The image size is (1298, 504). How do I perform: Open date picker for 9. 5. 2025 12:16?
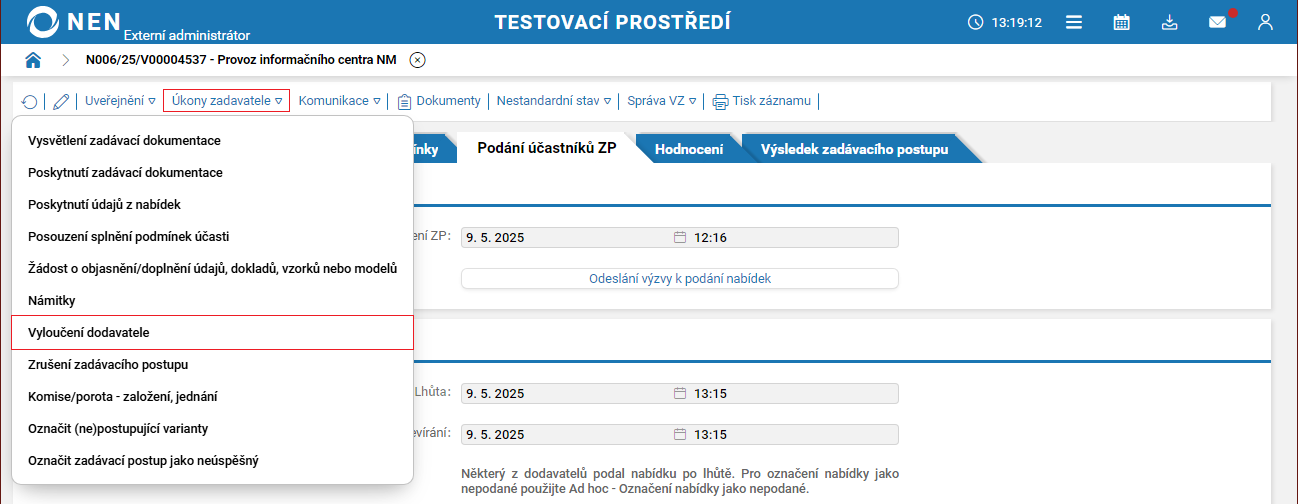[680, 238]
